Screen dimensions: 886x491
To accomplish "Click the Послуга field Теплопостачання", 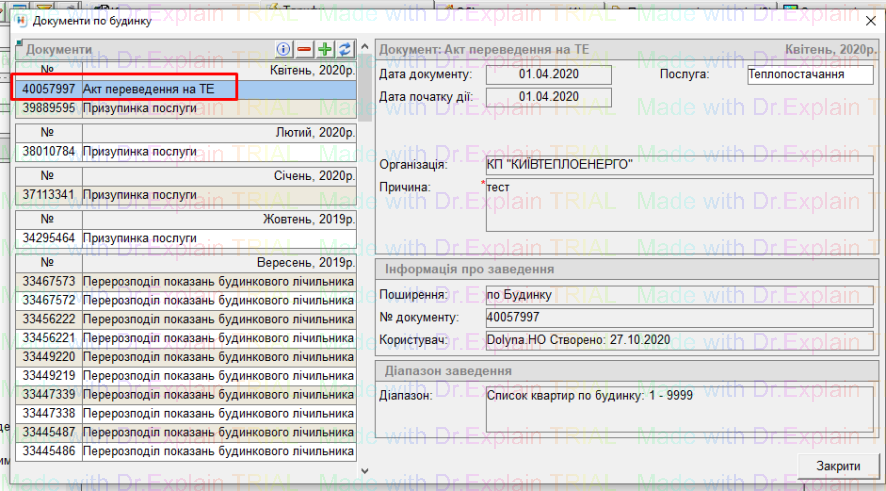I will coord(809,75).
